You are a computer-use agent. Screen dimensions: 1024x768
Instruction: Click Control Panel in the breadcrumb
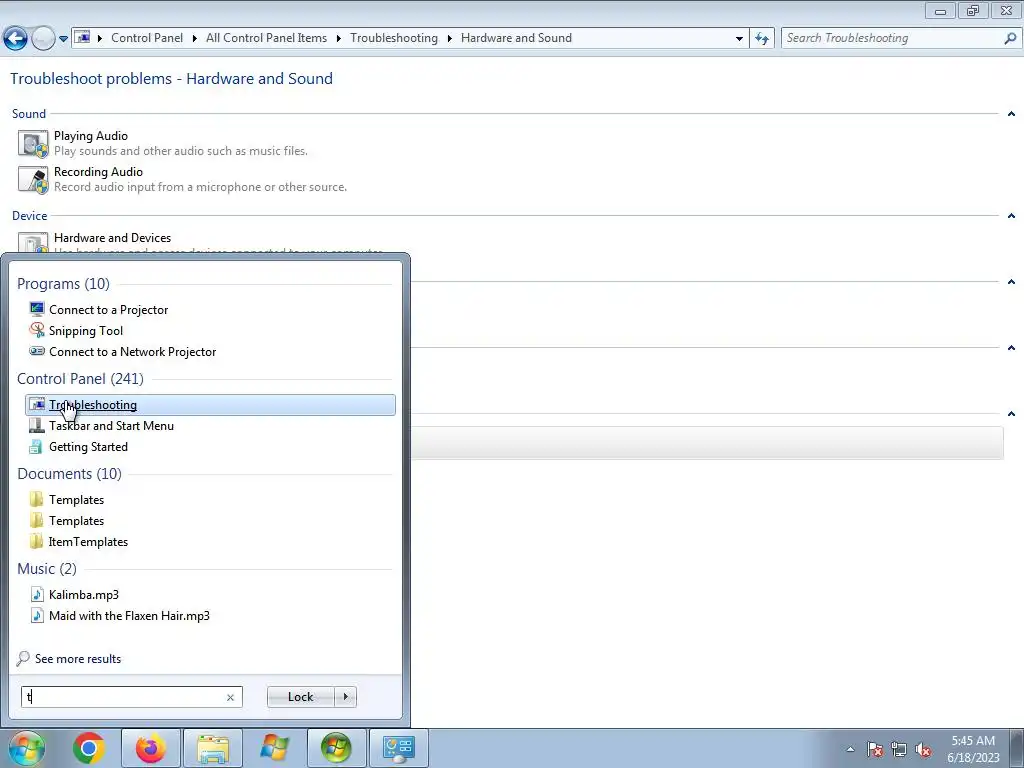pyautogui.click(x=147, y=38)
